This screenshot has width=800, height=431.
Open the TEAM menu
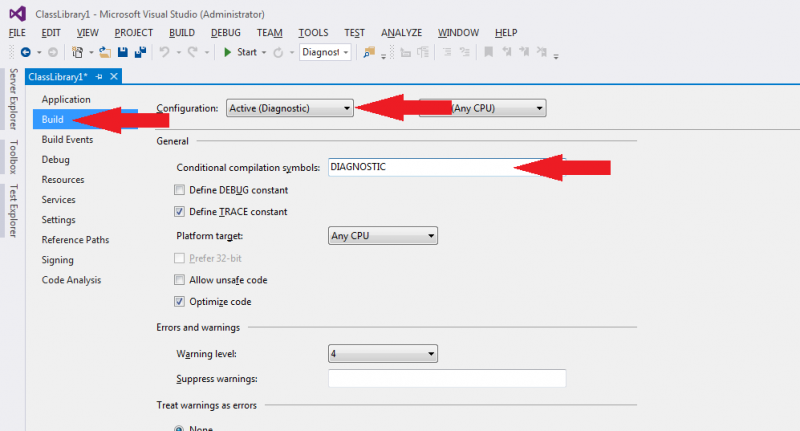click(x=269, y=33)
